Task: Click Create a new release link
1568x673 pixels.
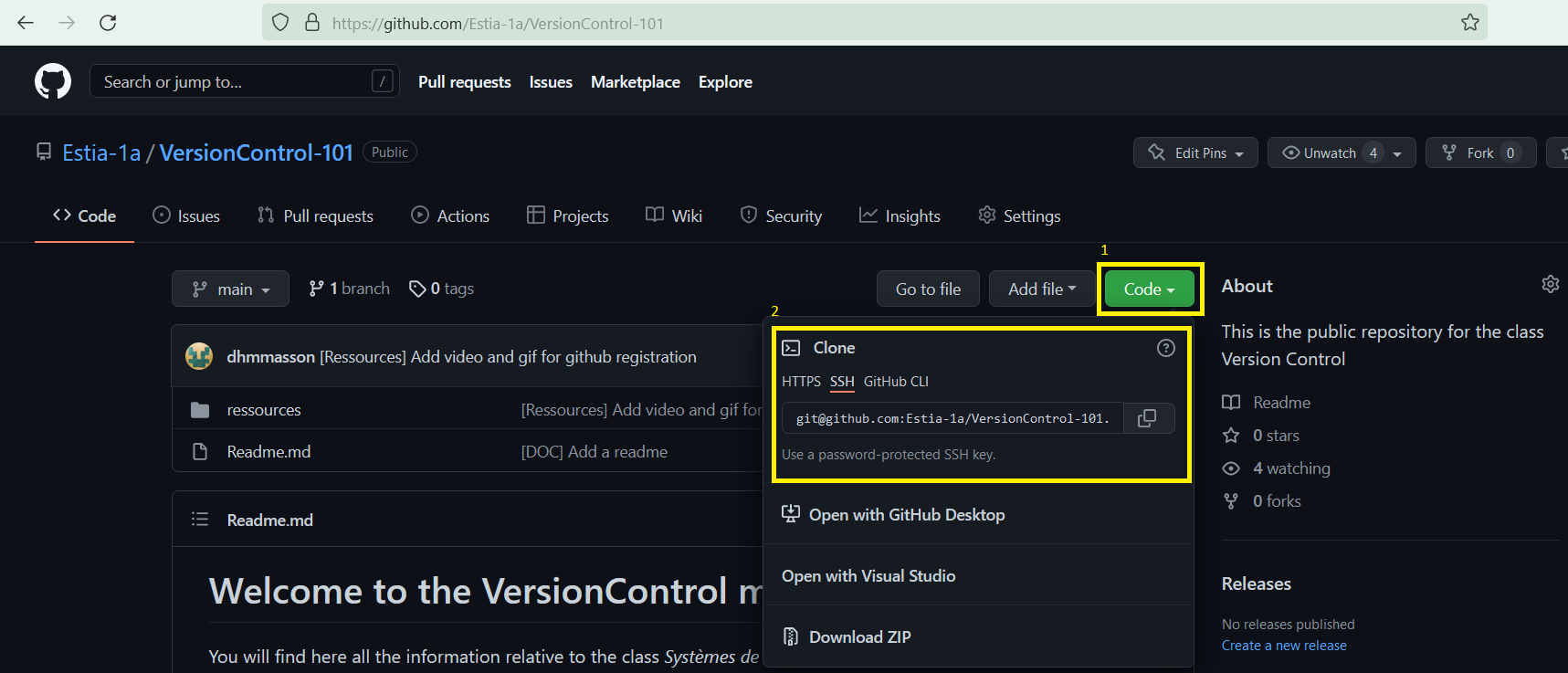Action: coord(1283,646)
